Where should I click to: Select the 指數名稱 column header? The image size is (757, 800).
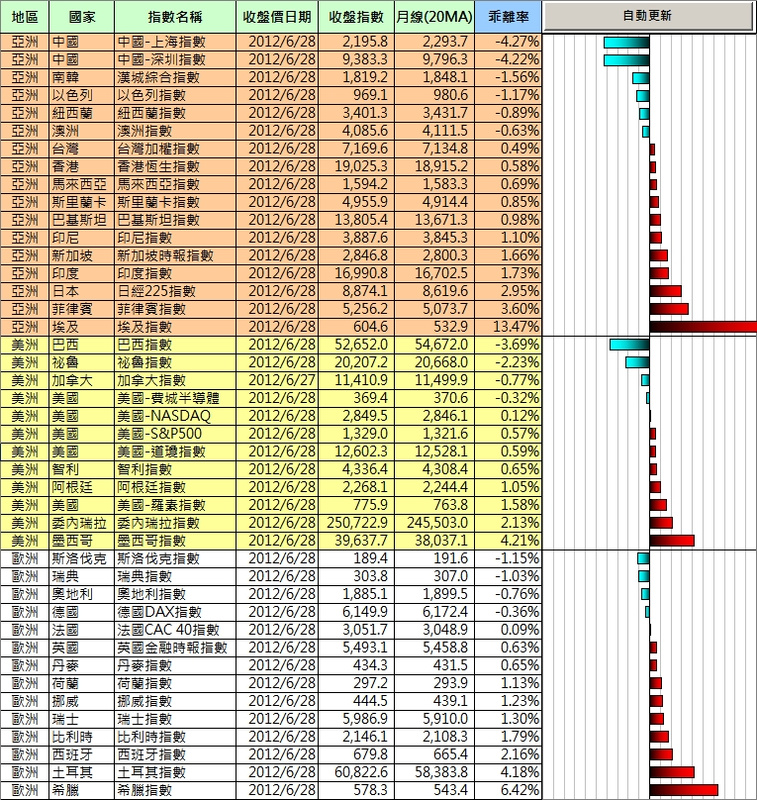tap(175, 17)
